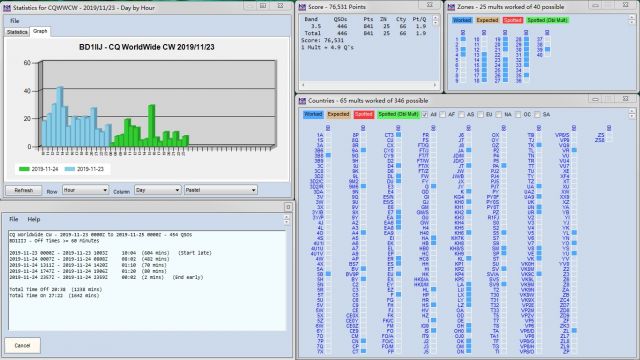The width and height of the screenshot is (640, 360).
Task: Click the 2019-11-24 green legend entry
Action: 38,169
